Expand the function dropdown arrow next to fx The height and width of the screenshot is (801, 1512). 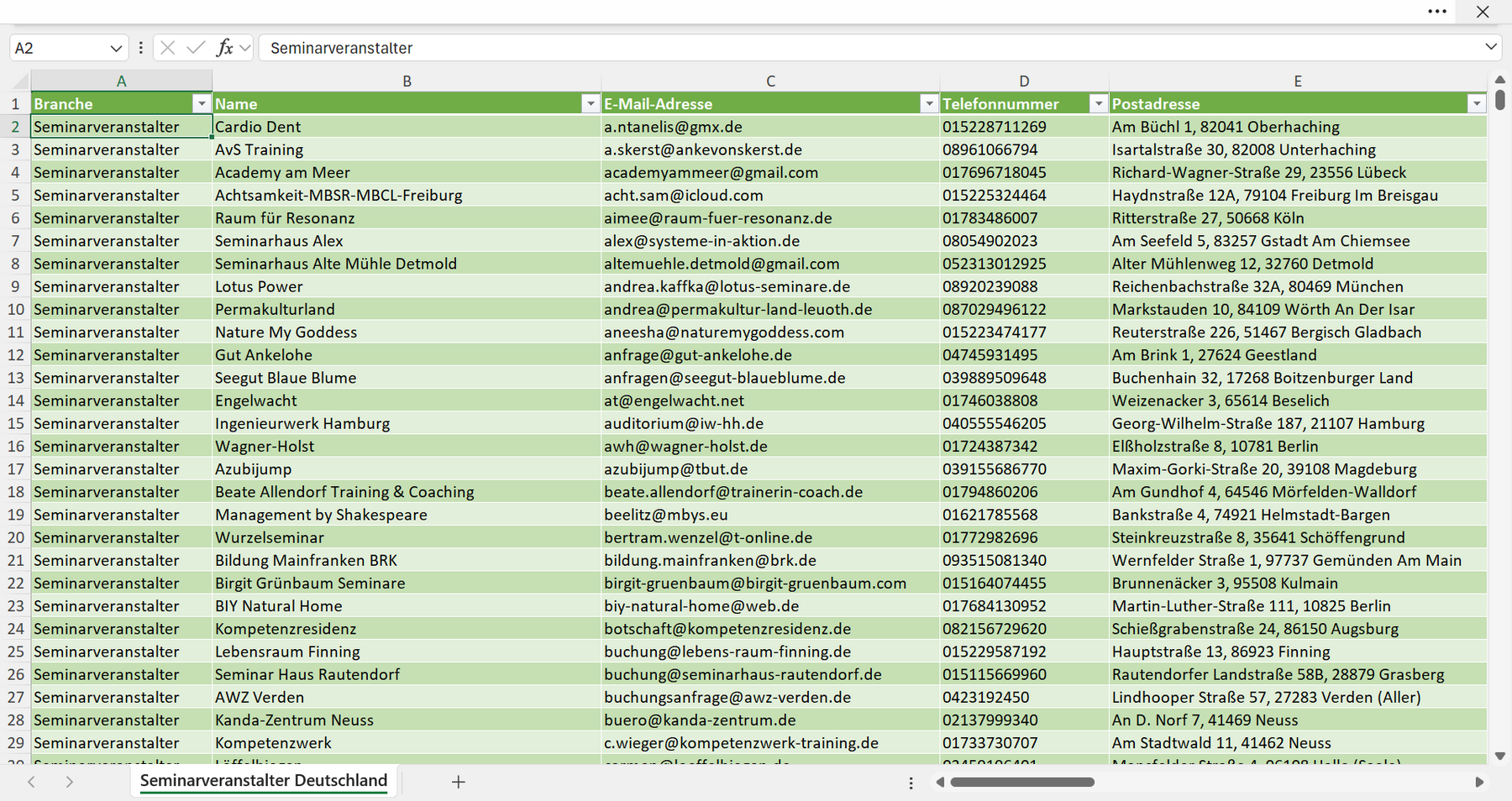pyautogui.click(x=244, y=48)
